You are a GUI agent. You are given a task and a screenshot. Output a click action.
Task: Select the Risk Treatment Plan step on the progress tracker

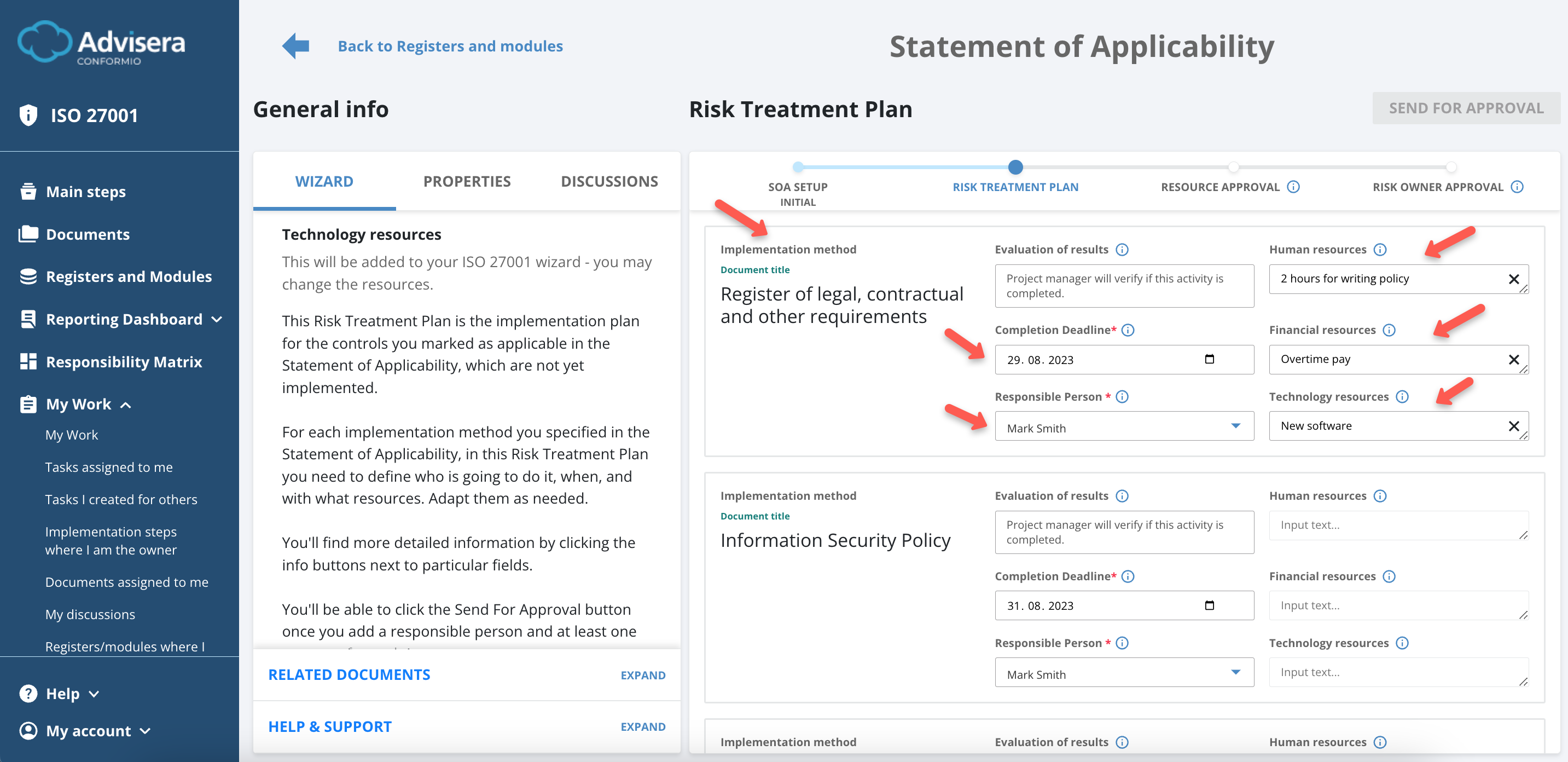tap(1015, 168)
